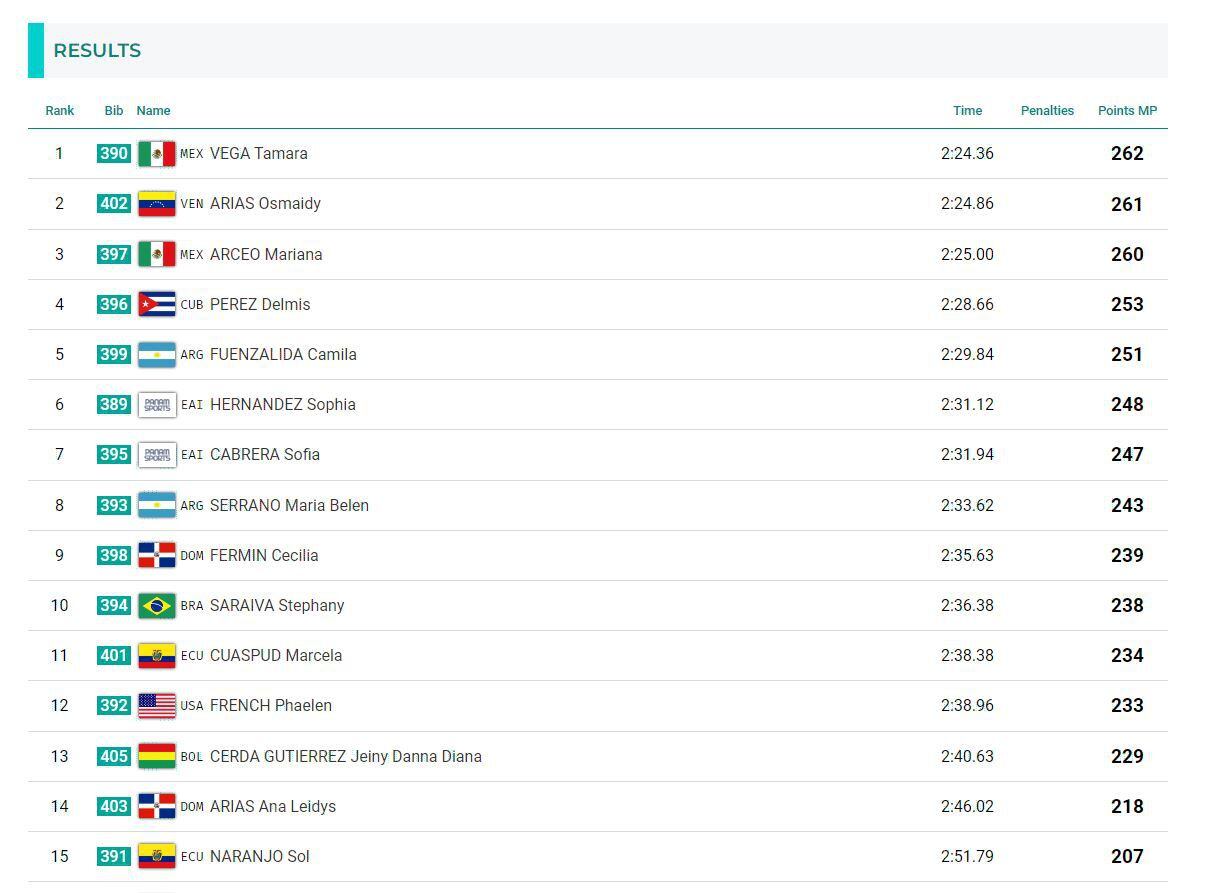Click the Time column header
Viewport: 1206px width, 893px height.
967,111
